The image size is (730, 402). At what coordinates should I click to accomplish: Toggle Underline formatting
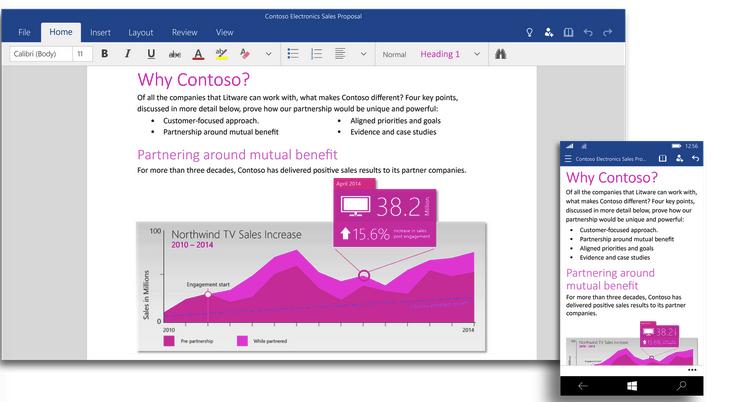pyautogui.click(x=151, y=54)
